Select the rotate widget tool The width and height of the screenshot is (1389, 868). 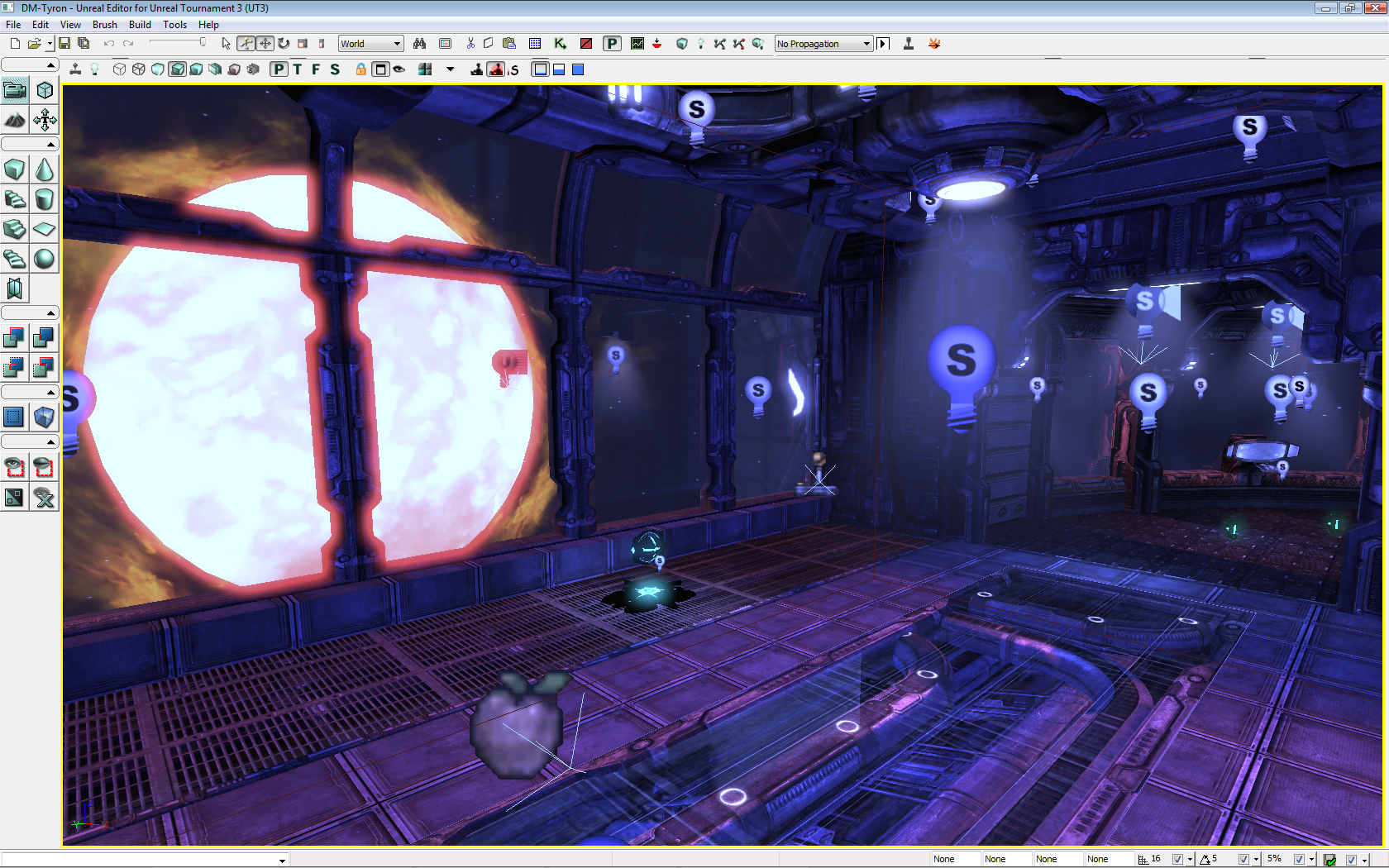click(x=284, y=44)
